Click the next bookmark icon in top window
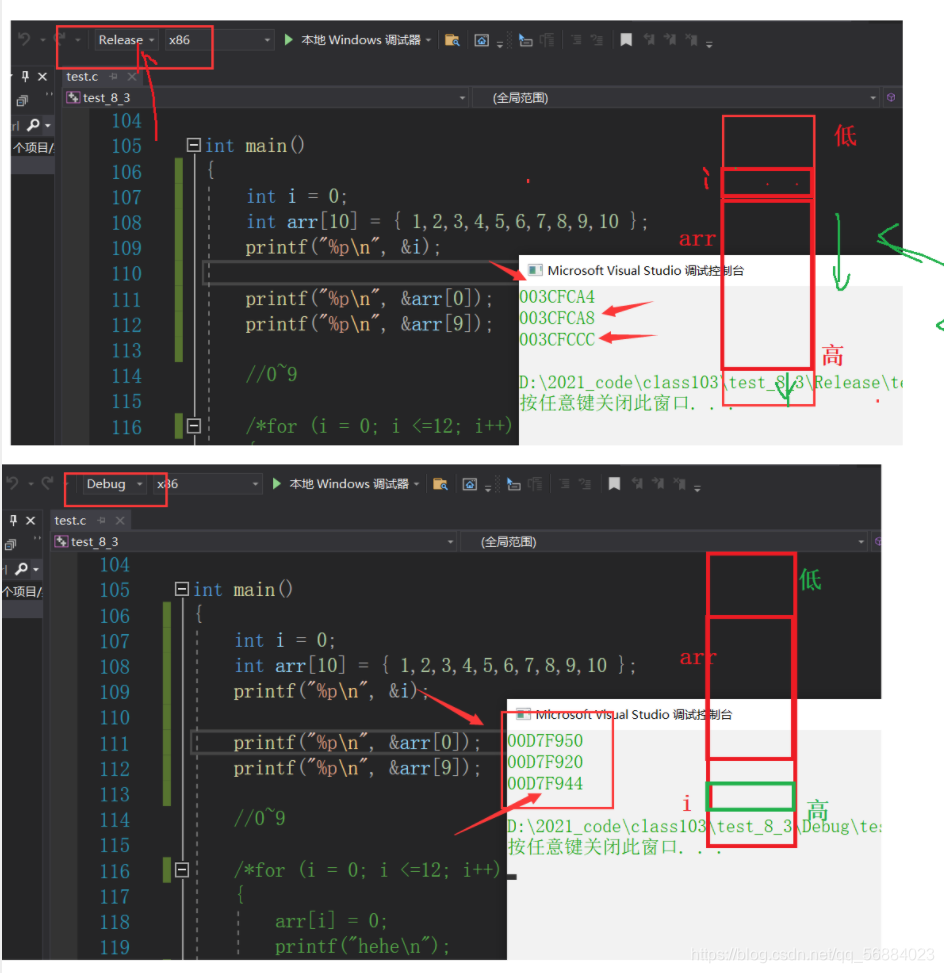The width and height of the screenshot is (944, 973). 670,40
